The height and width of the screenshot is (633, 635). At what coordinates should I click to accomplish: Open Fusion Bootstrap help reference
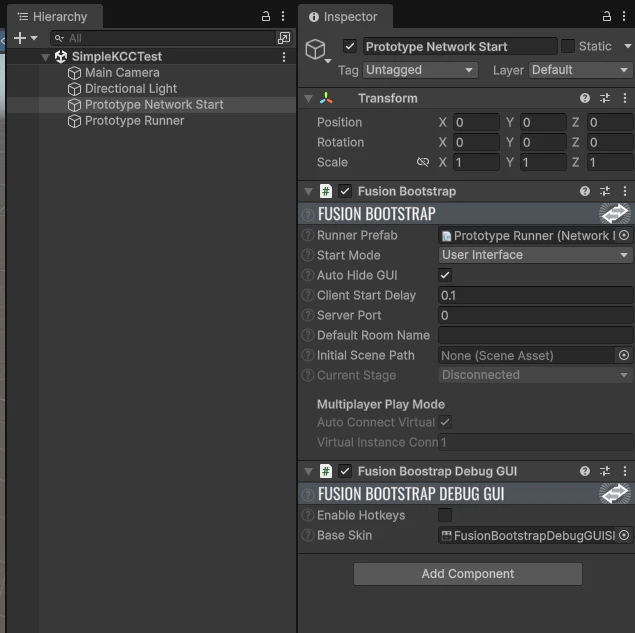coord(584,191)
